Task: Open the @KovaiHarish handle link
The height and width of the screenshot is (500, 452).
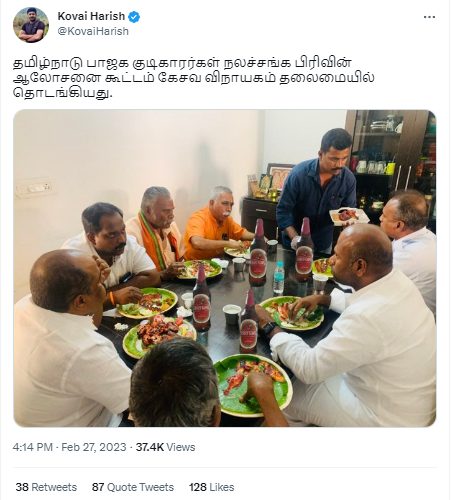Action: pos(93,31)
